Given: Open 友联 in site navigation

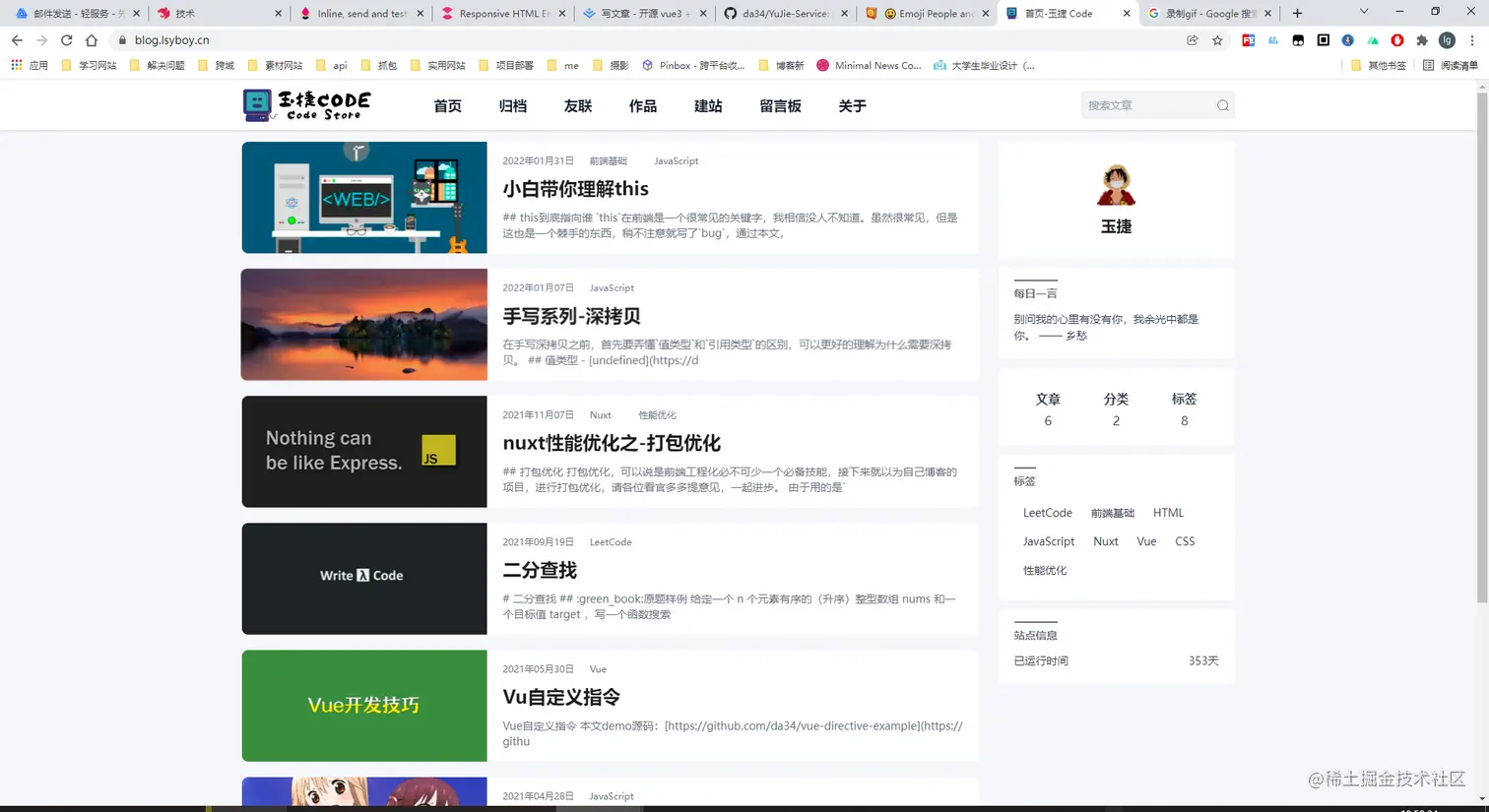Looking at the screenshot, I should point(577,106).
